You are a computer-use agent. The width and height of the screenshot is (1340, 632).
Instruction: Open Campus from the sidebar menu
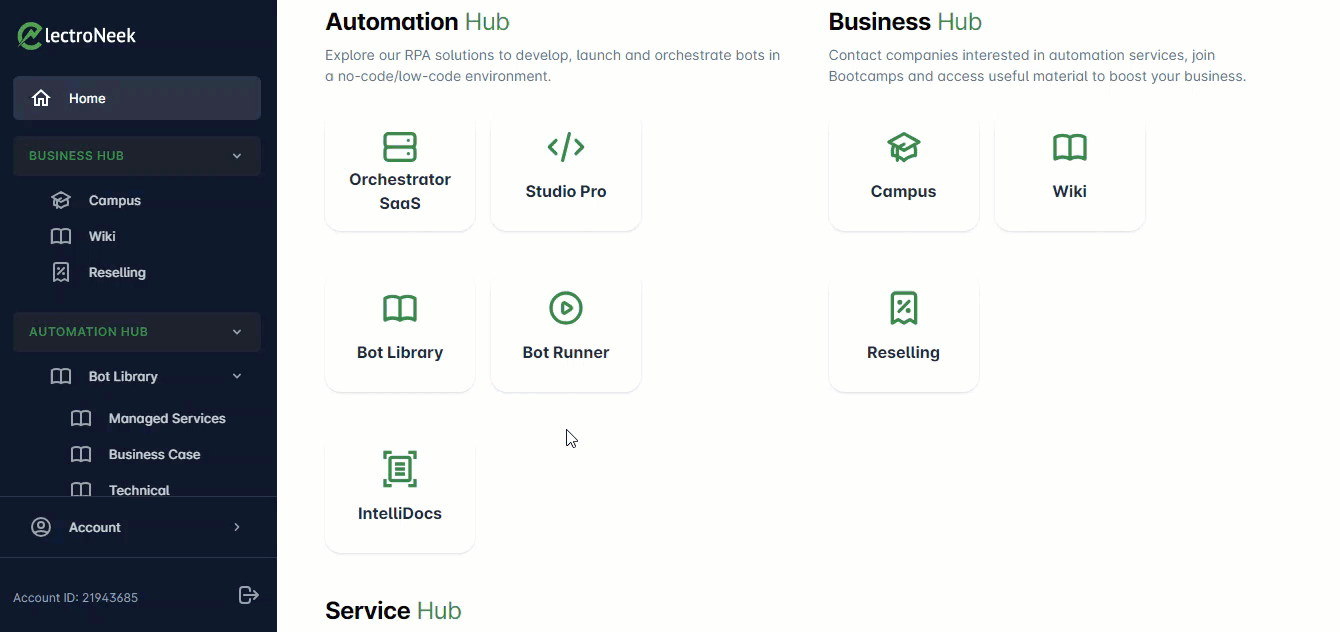[115, 200]
